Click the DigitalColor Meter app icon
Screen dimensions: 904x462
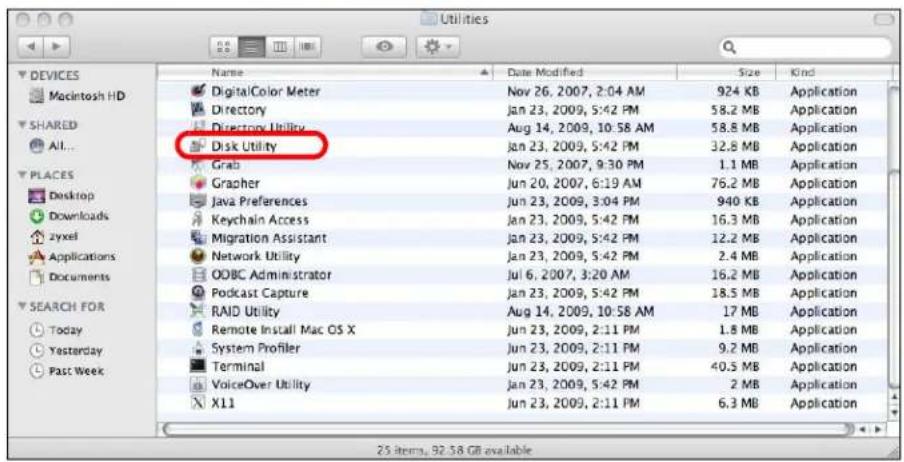(x=198, y=91)
